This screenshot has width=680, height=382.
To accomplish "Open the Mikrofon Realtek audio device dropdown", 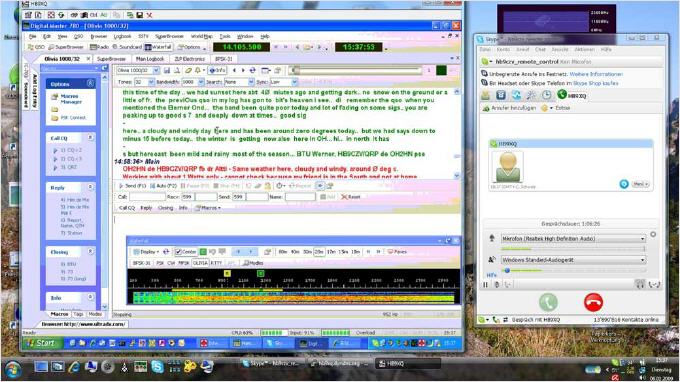I will click(x=573, y=239).
